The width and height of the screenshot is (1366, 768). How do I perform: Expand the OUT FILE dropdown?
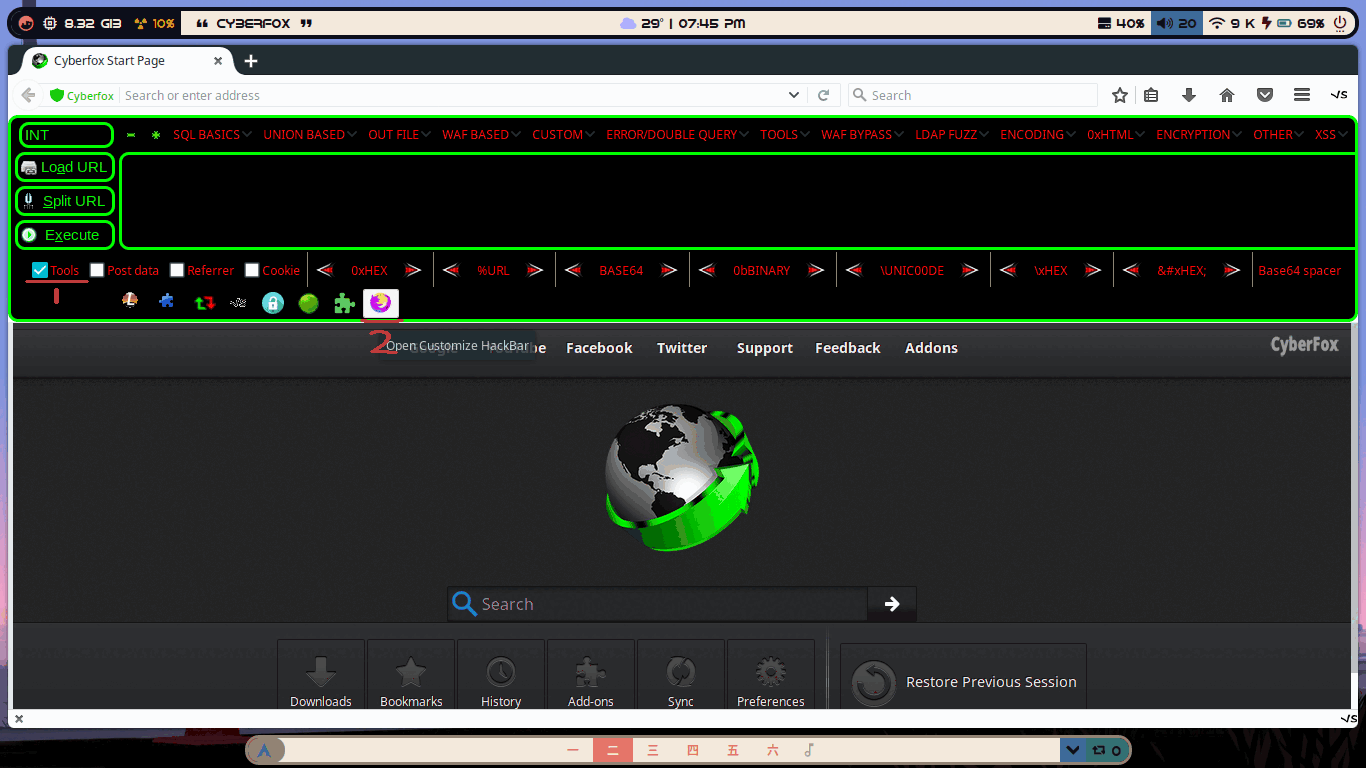pos(399,134)
